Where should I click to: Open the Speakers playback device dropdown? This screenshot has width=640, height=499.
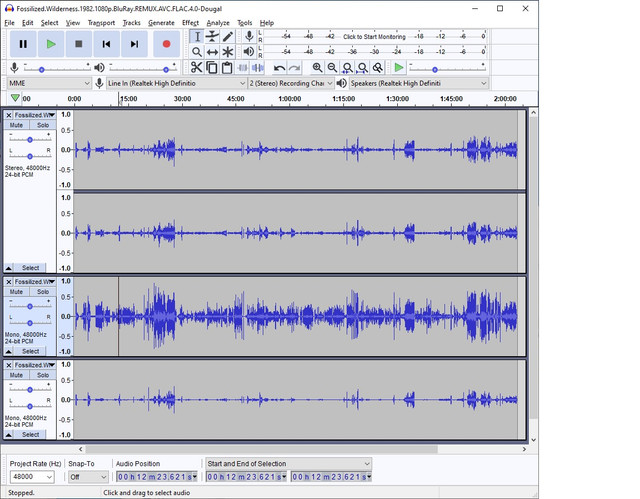click(x=418, y=83)
